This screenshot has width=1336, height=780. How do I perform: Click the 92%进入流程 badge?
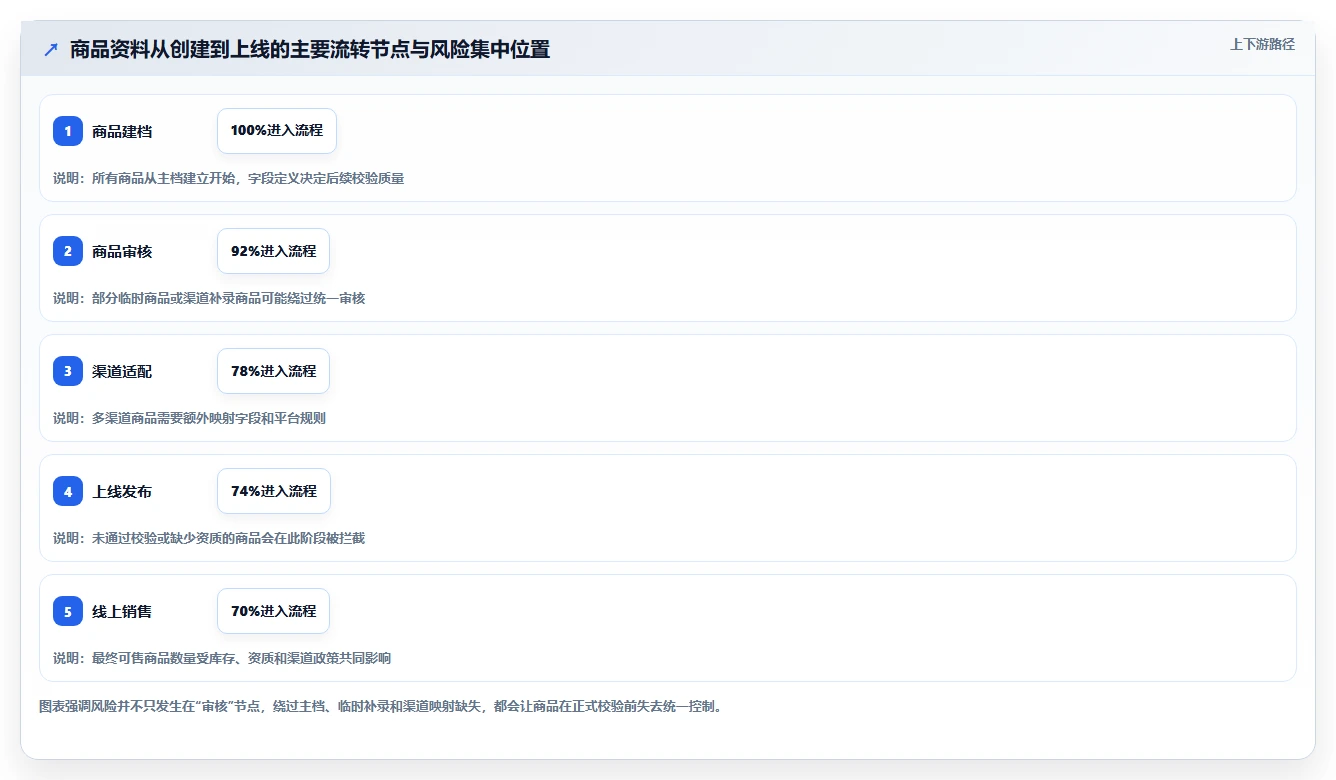click(273, 251)
